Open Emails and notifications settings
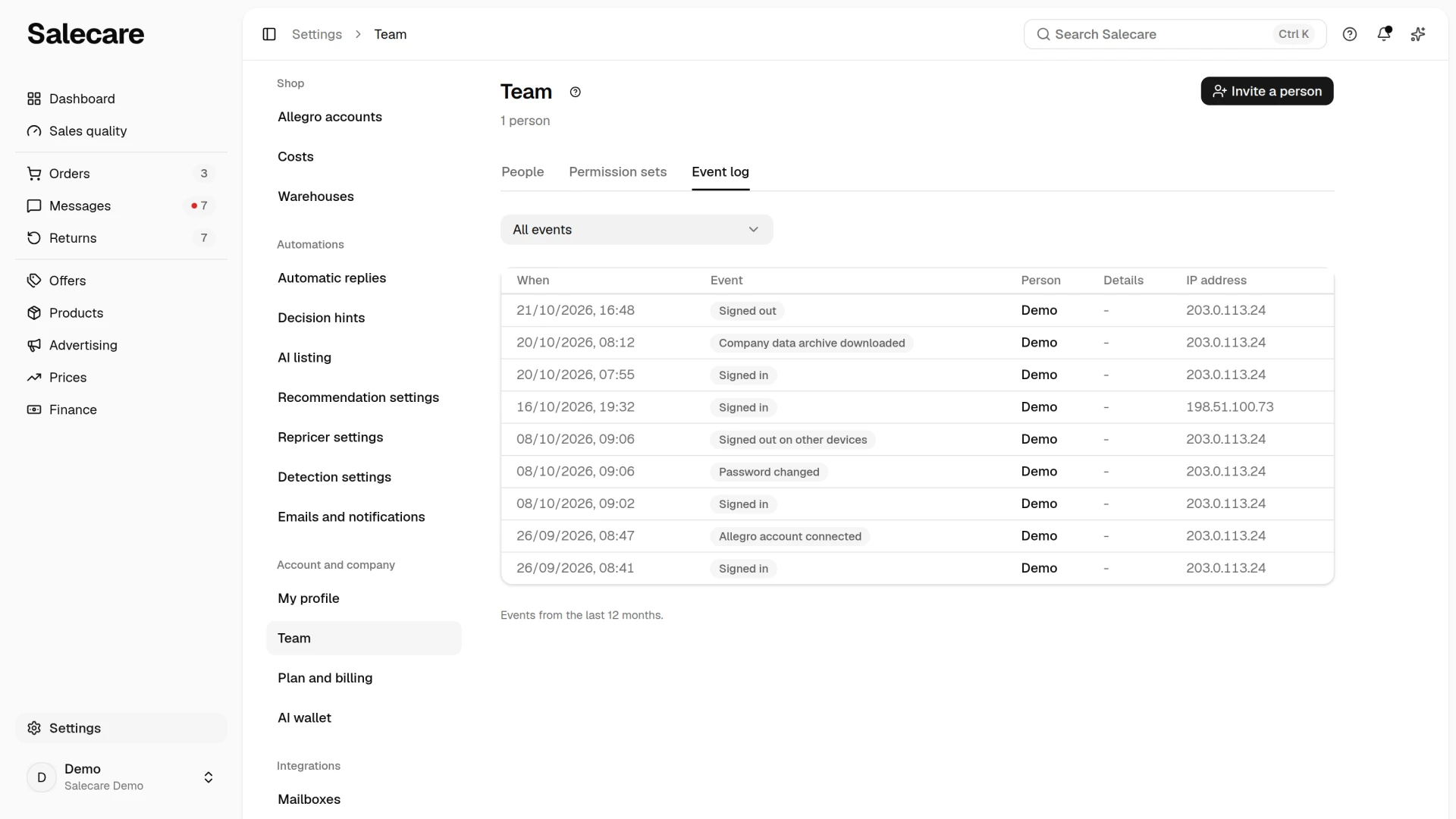Screen dimensions: 1456x819 (x=364, y=517)
